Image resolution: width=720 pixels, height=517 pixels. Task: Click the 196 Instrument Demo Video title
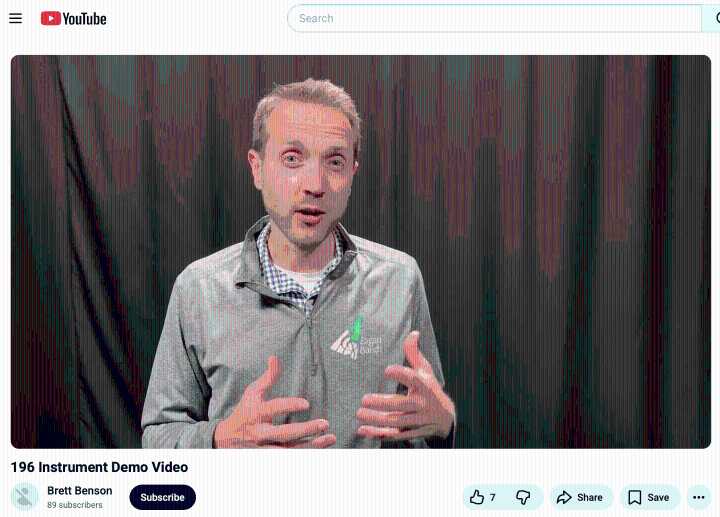[x=99, y=467]
